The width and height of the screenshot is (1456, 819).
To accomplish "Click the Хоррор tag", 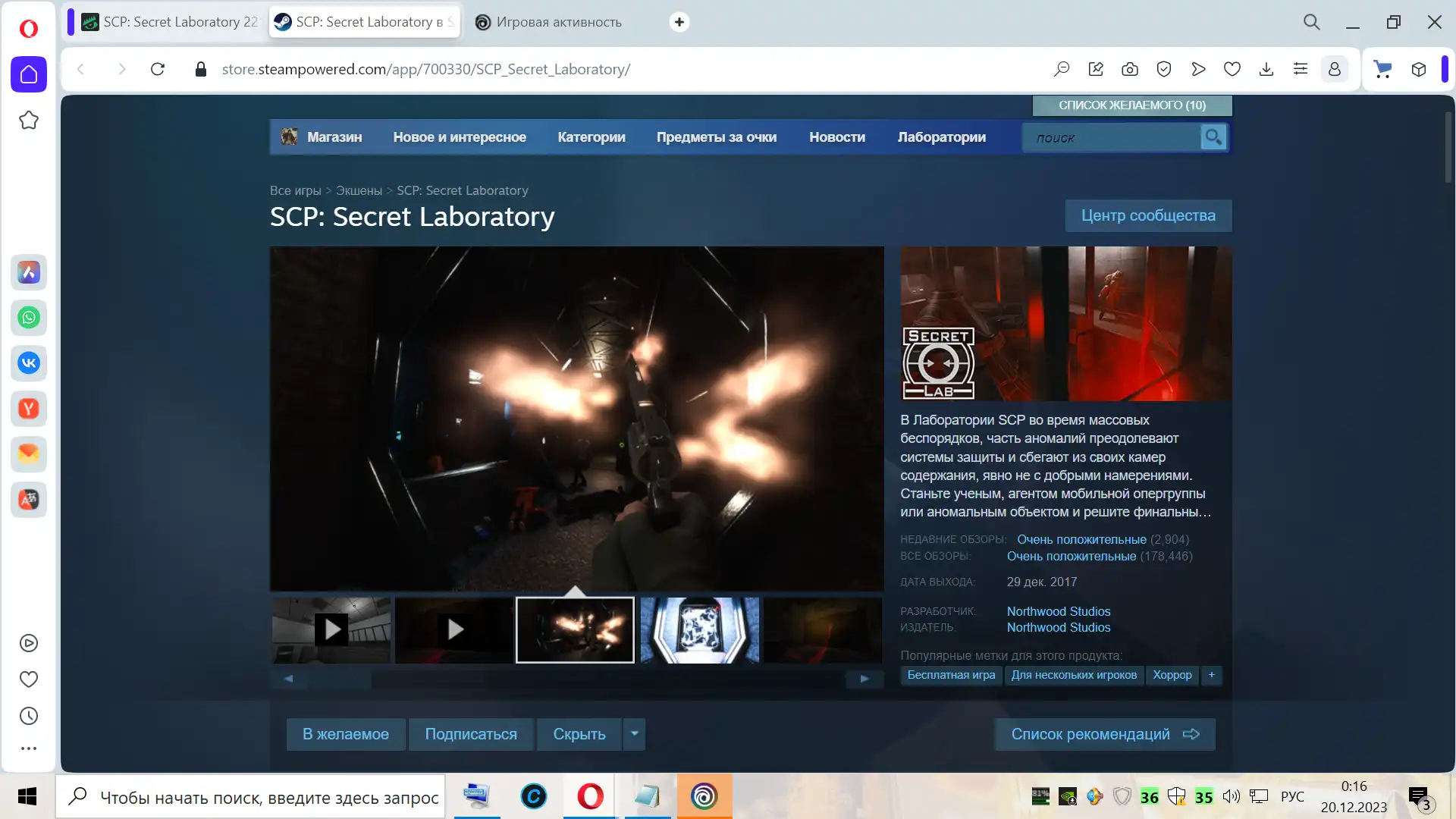I will (1172, 675).
